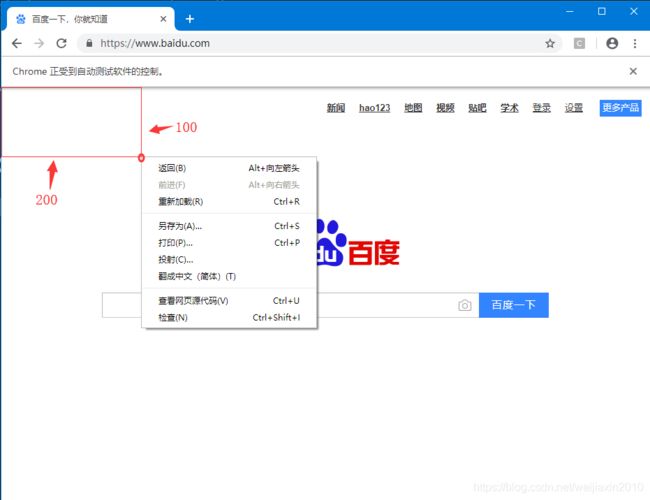This screenshot has height=500, width=650.
Task: Click the Baidu favicon on tab
Action: point(21,19)
